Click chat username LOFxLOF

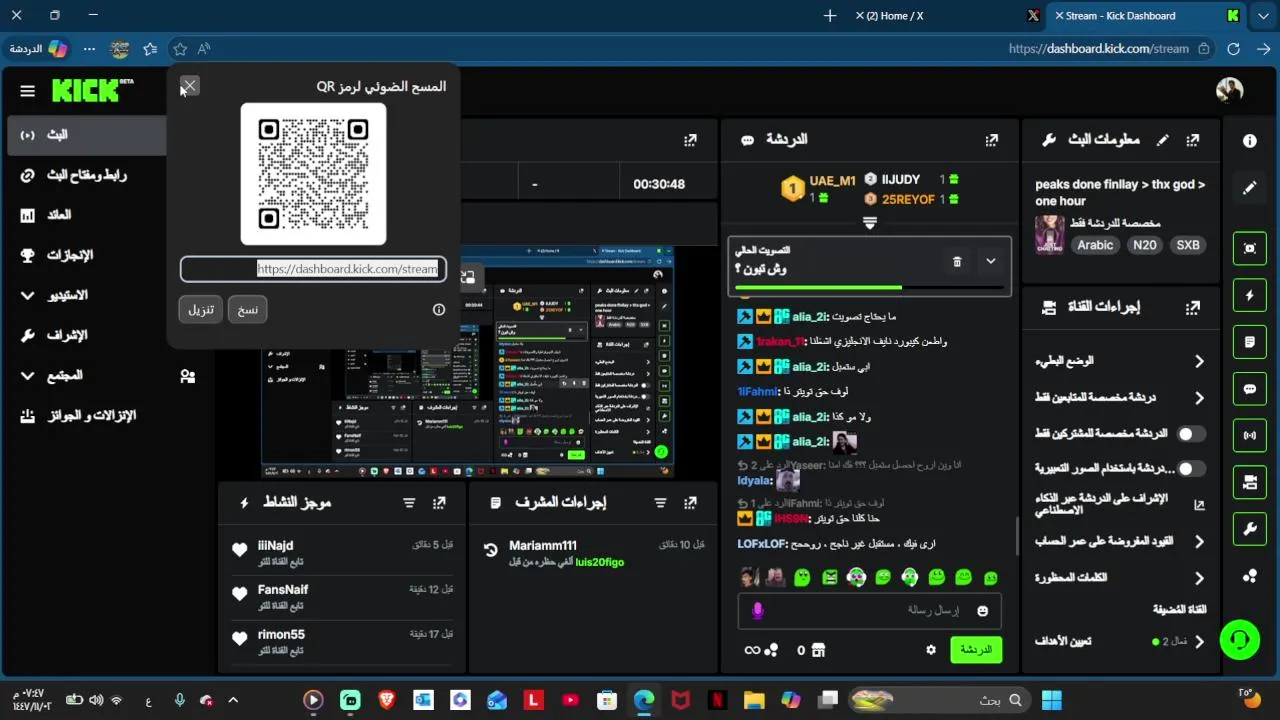(x=762, y=544)
